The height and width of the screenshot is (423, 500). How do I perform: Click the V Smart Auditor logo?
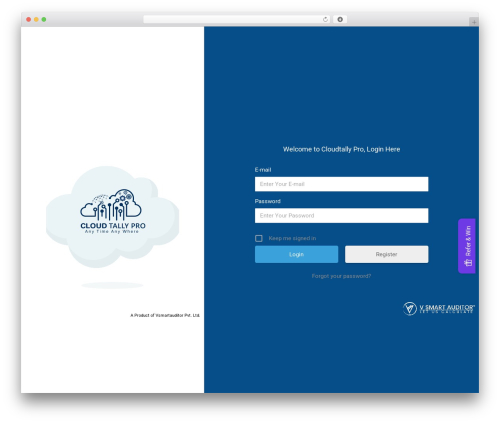(439, 308)
